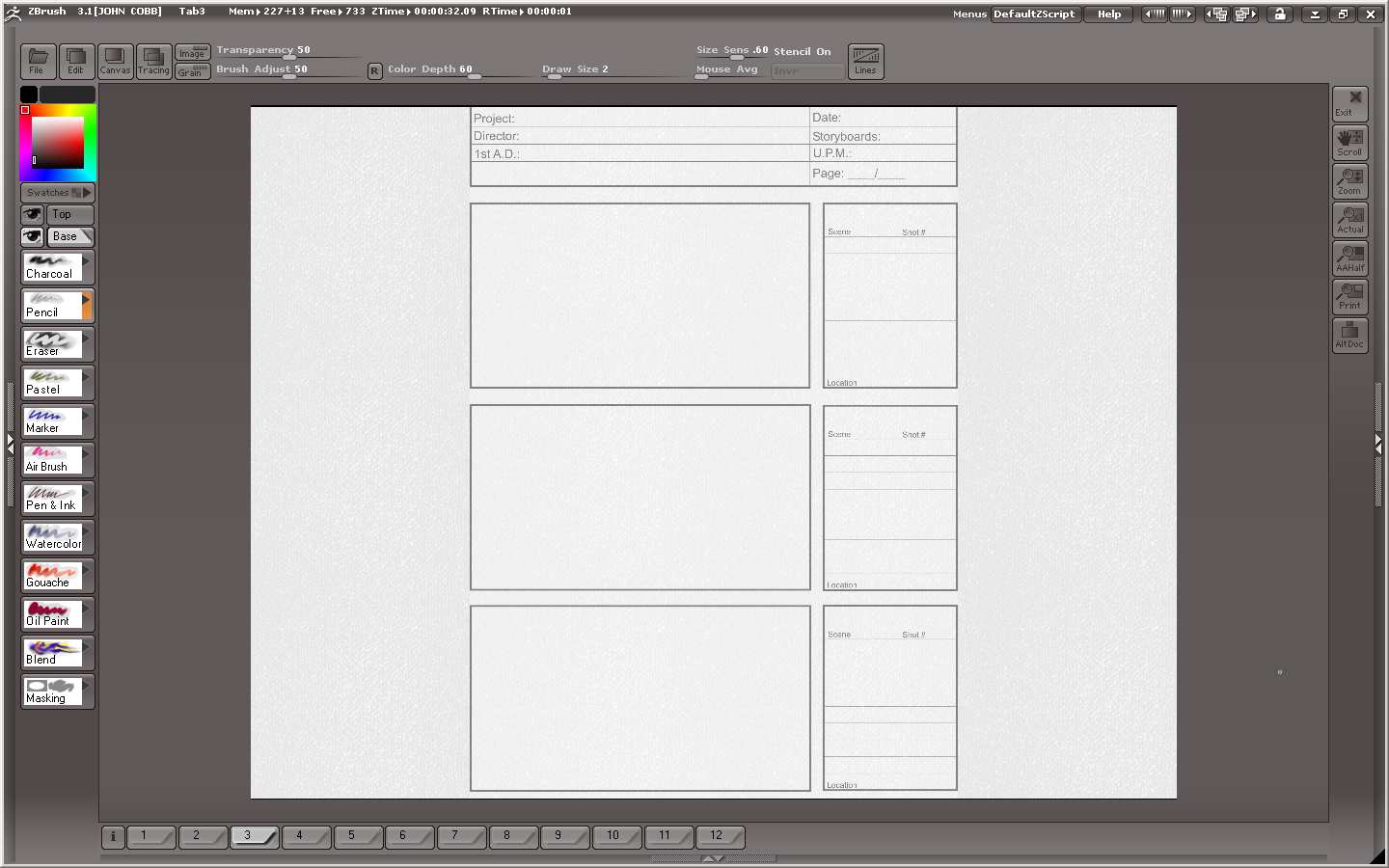The height and width of the screenshot is (868, 1389).
Task: Toggle the Invr stencil button
Action: (x=806, y=70)
